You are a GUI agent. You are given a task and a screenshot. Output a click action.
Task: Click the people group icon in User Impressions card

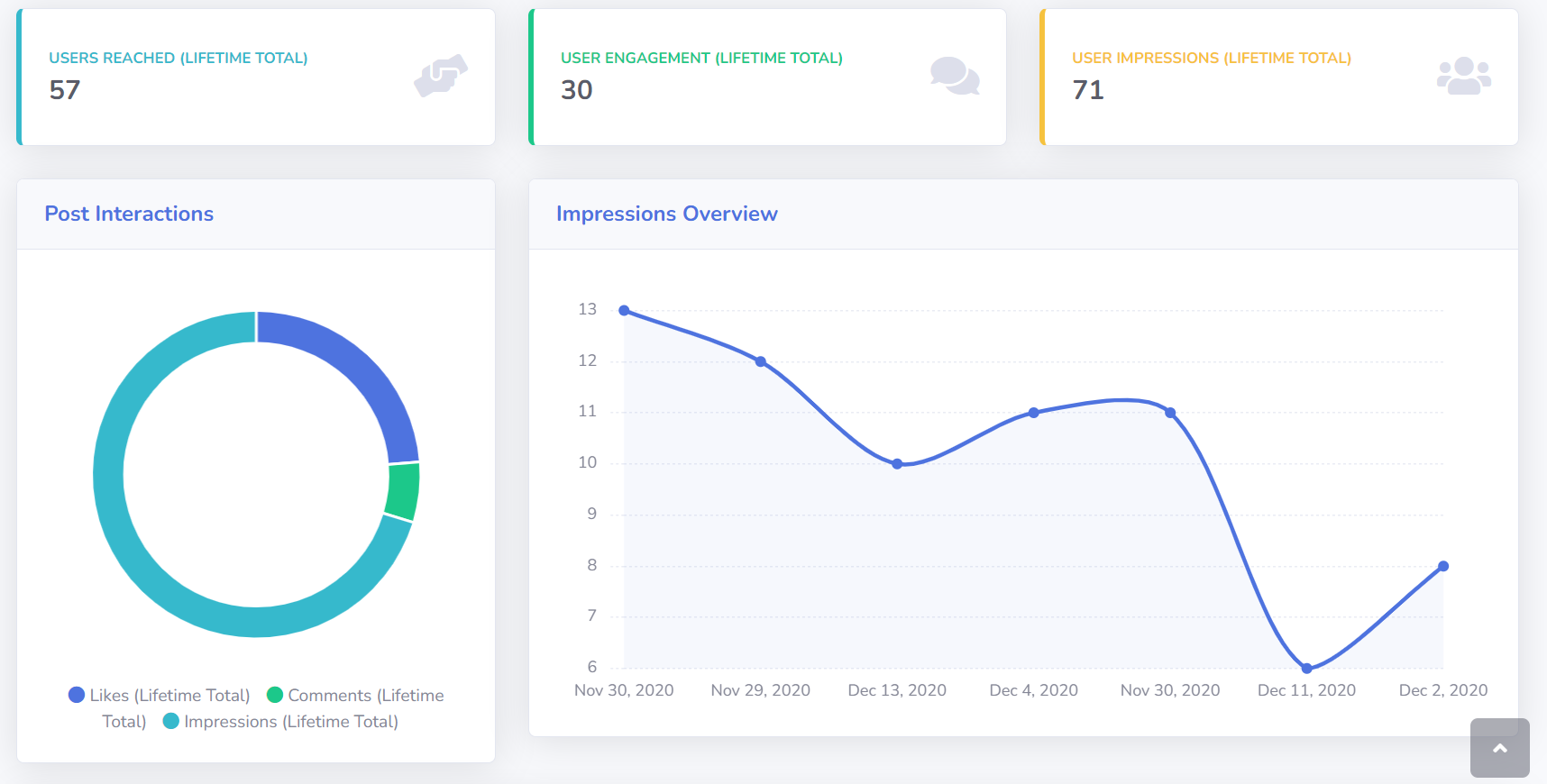pos(1463,76)
